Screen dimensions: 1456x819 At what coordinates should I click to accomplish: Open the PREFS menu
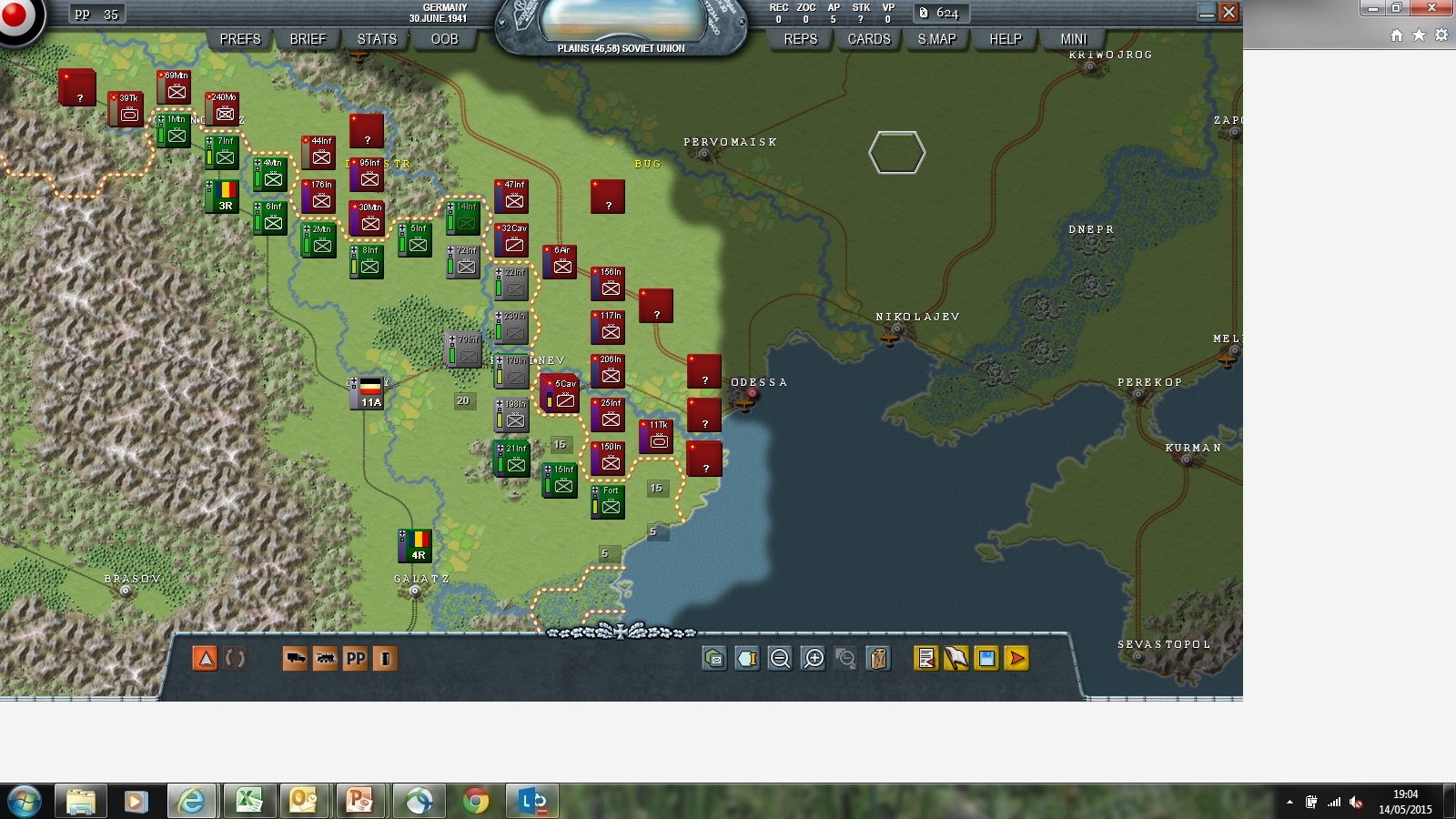[240, 39]
